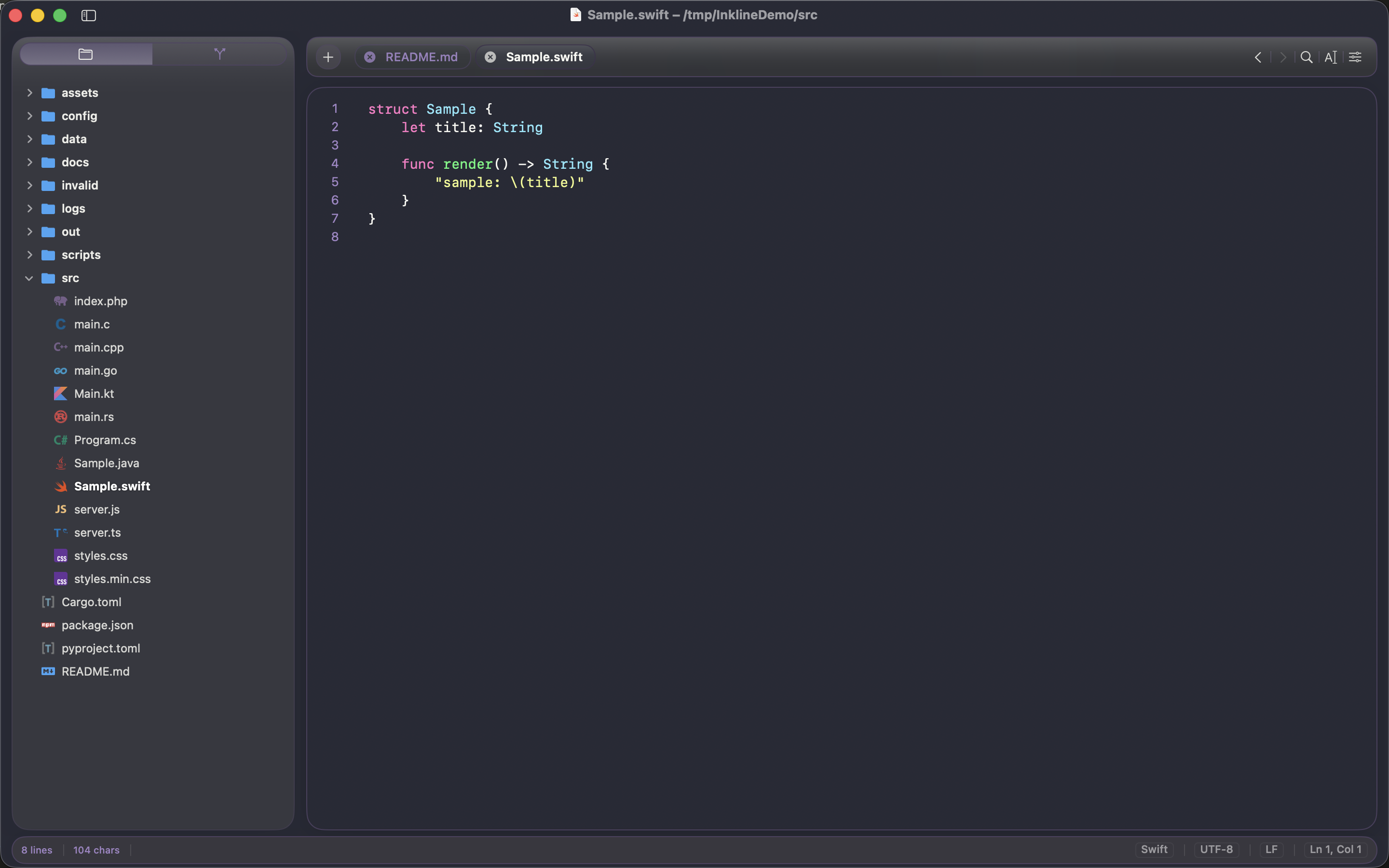Click the Rust icon beside main.rs

61,417
